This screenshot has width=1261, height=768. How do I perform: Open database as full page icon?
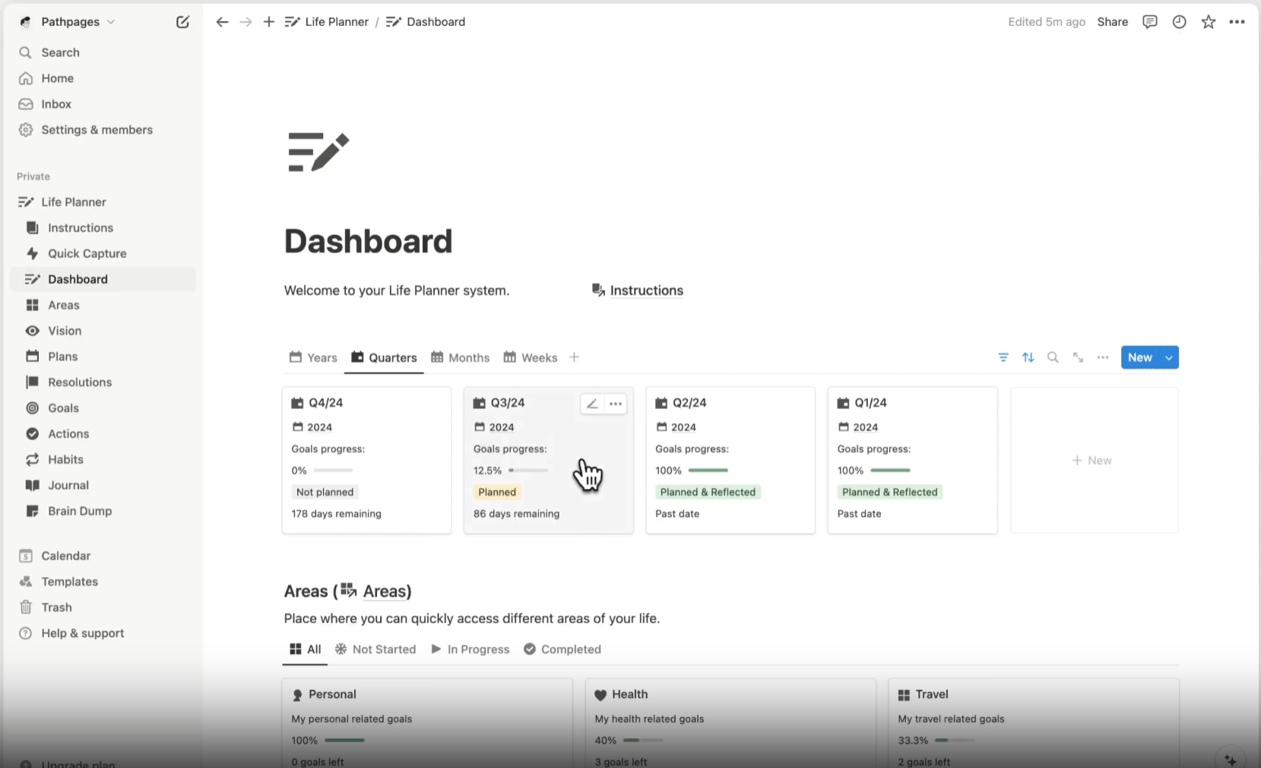[x=1078, y=357]
